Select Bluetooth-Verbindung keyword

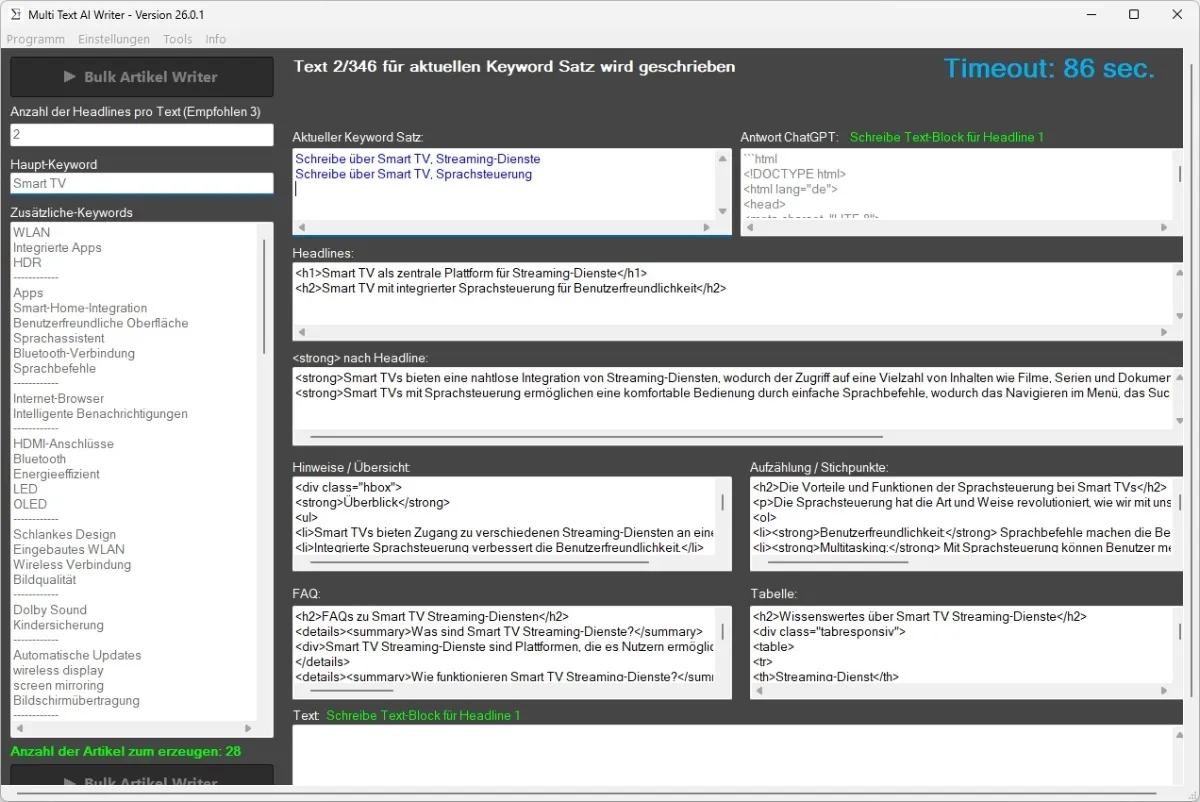coord(74,353)
